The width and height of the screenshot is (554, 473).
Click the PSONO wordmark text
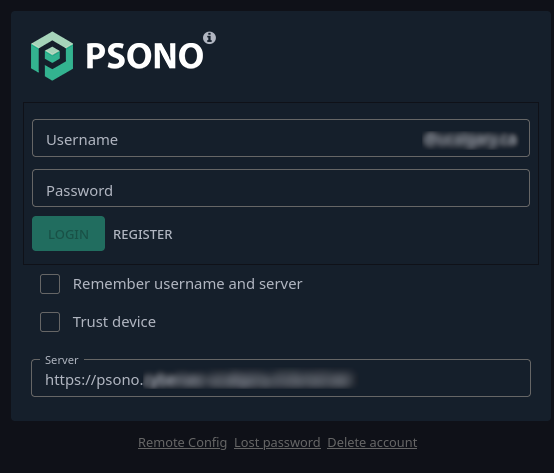tap(145, 55)
